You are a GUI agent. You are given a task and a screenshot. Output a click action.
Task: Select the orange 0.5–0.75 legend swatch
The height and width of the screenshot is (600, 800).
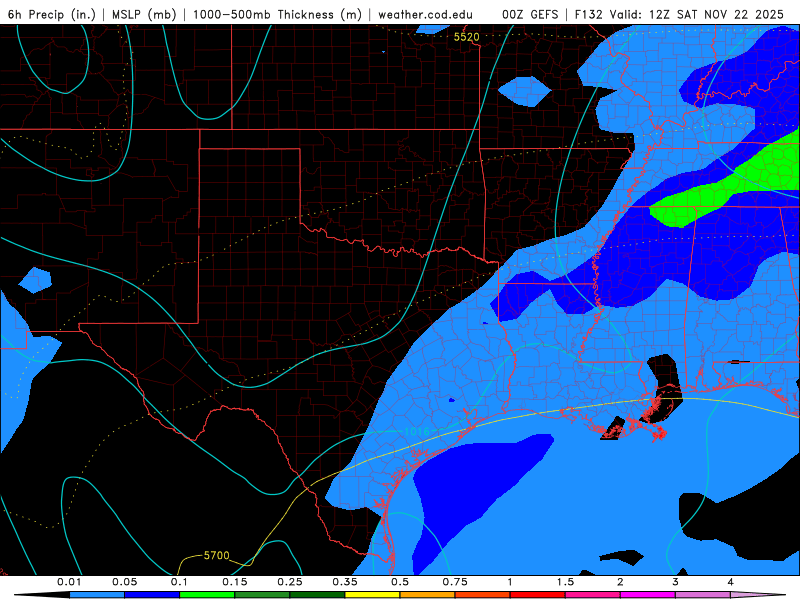coord(428,595)
